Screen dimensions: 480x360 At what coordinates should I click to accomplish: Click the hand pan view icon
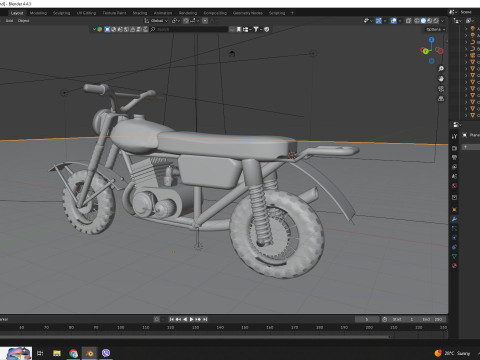(441, 79)
